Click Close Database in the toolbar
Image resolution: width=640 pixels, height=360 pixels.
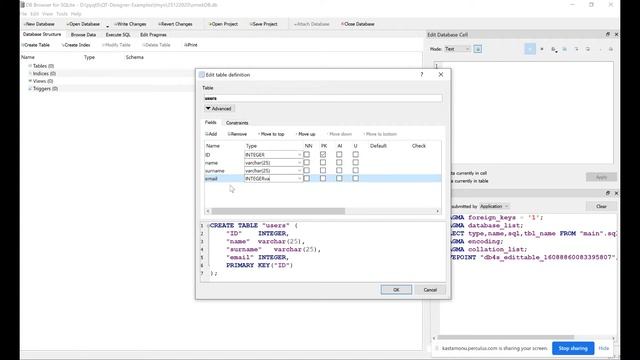click(358, 24)
